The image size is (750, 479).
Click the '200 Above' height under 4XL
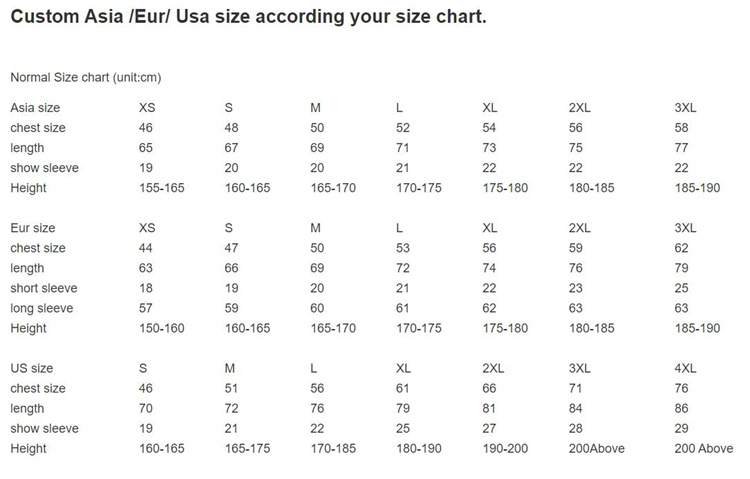point(703,449)
